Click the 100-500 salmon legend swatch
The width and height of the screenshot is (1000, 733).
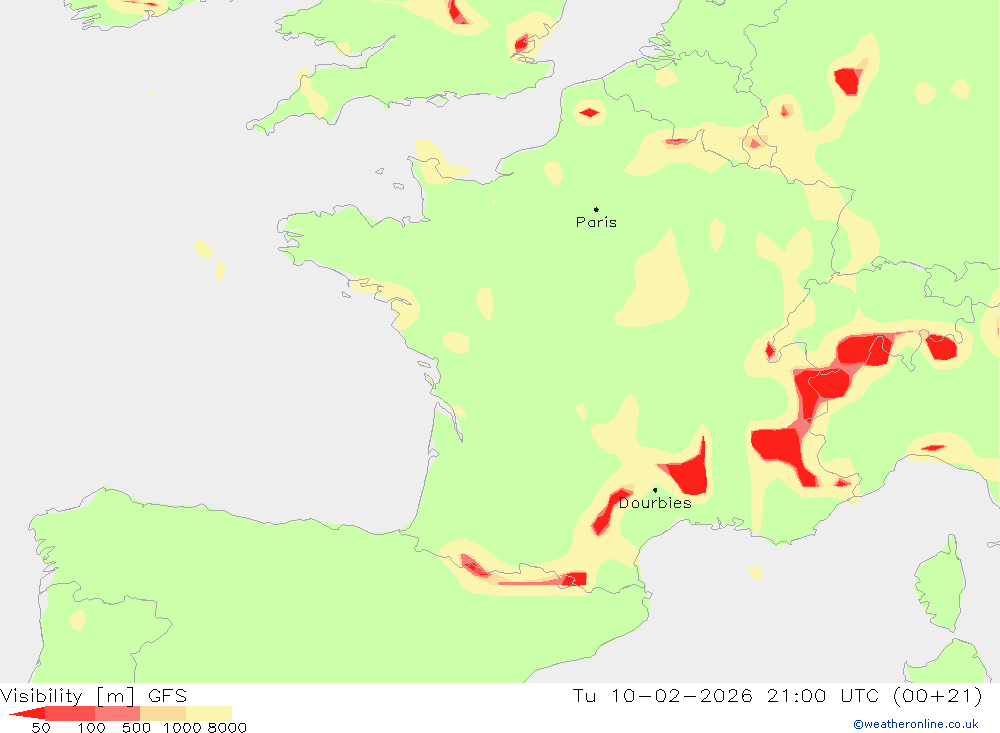click(x=117, y=713)
